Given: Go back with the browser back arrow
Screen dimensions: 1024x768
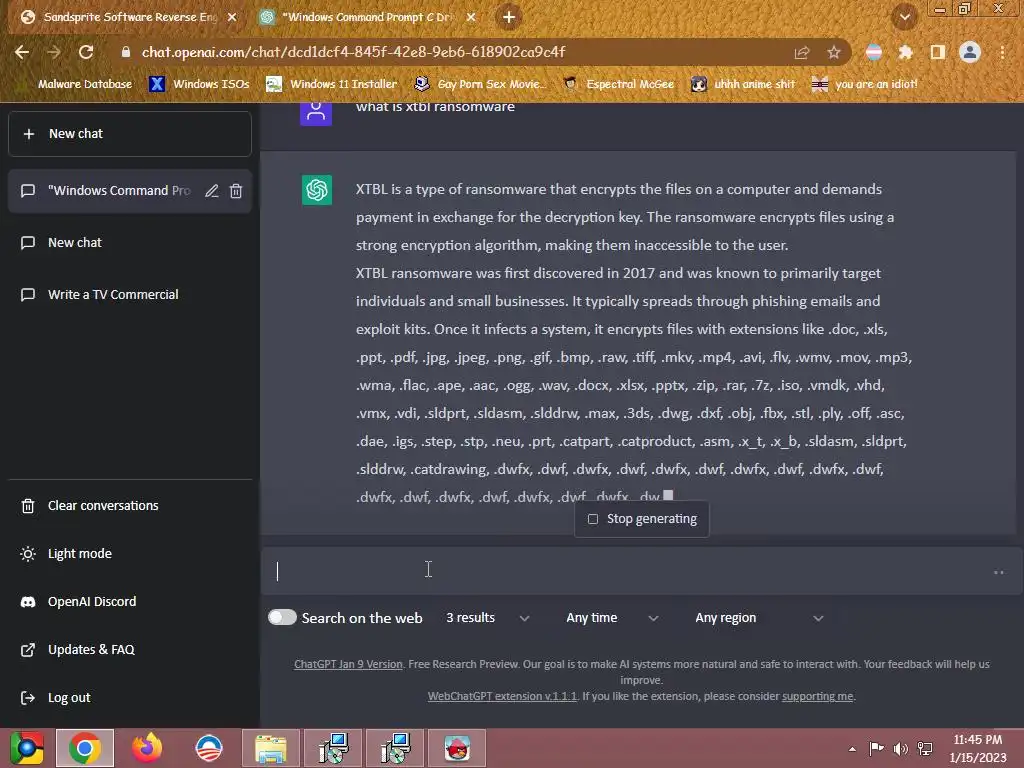Looking at the screenshot, I should tap(22, 52).
